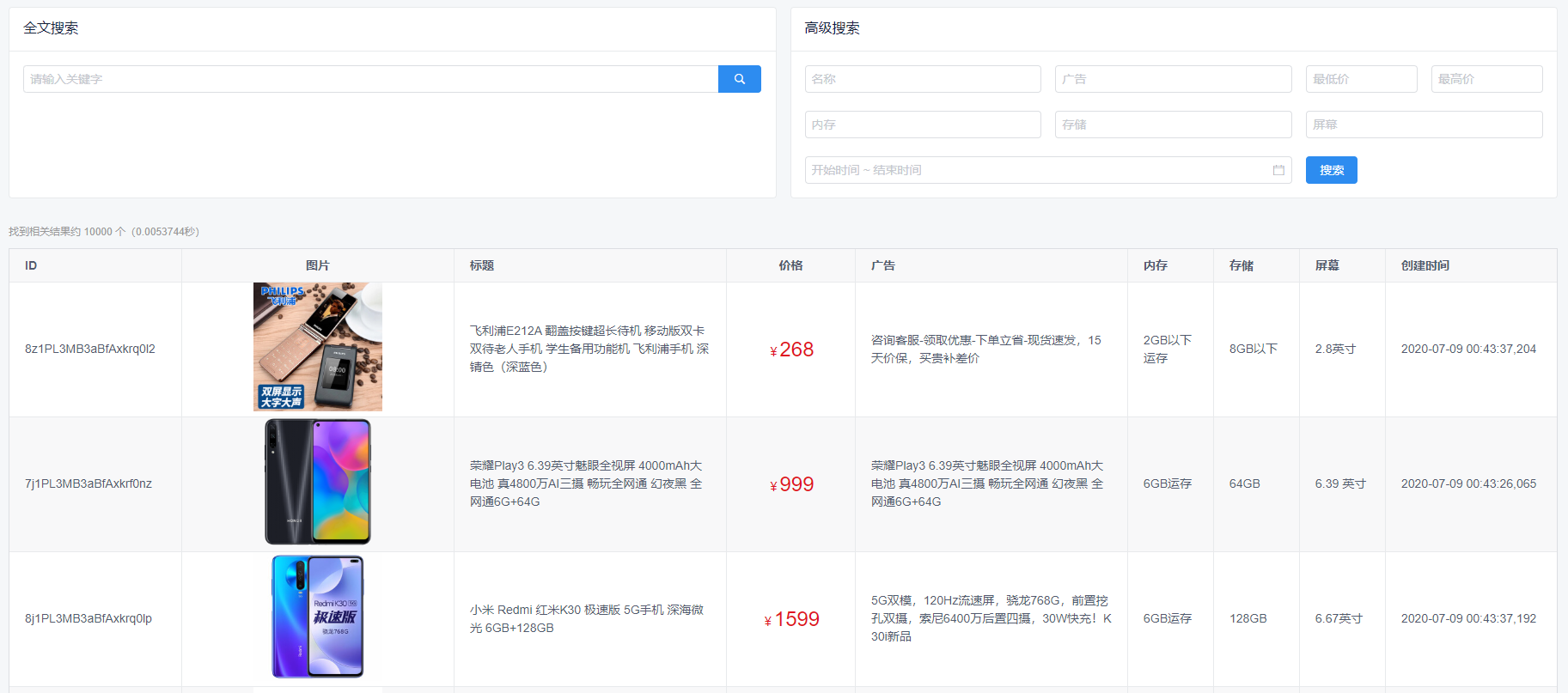Click the 6GB运存 cell in Redmi K30 row
This screenshot has width=1568, height=693.
[1168, 618]
